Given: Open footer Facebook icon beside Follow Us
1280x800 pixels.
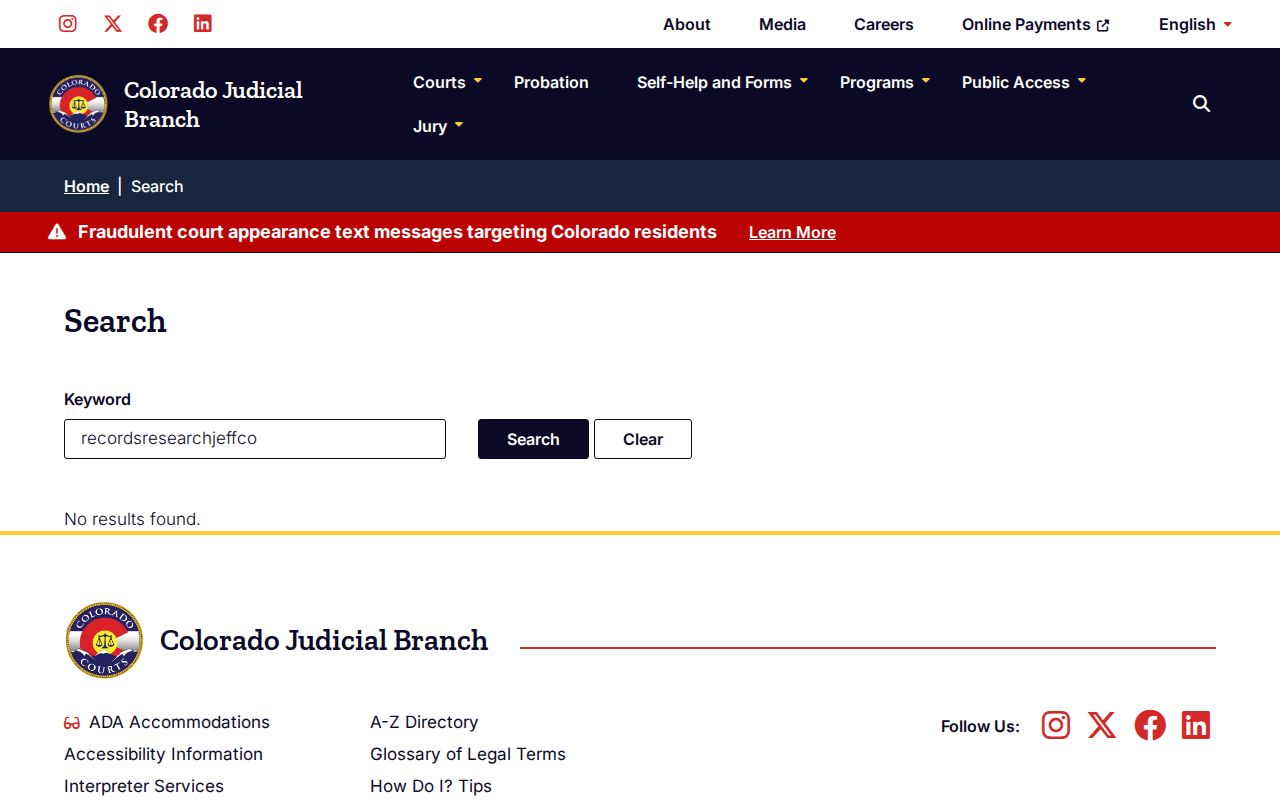Looking at the screenshot, I should point(1150,725).
